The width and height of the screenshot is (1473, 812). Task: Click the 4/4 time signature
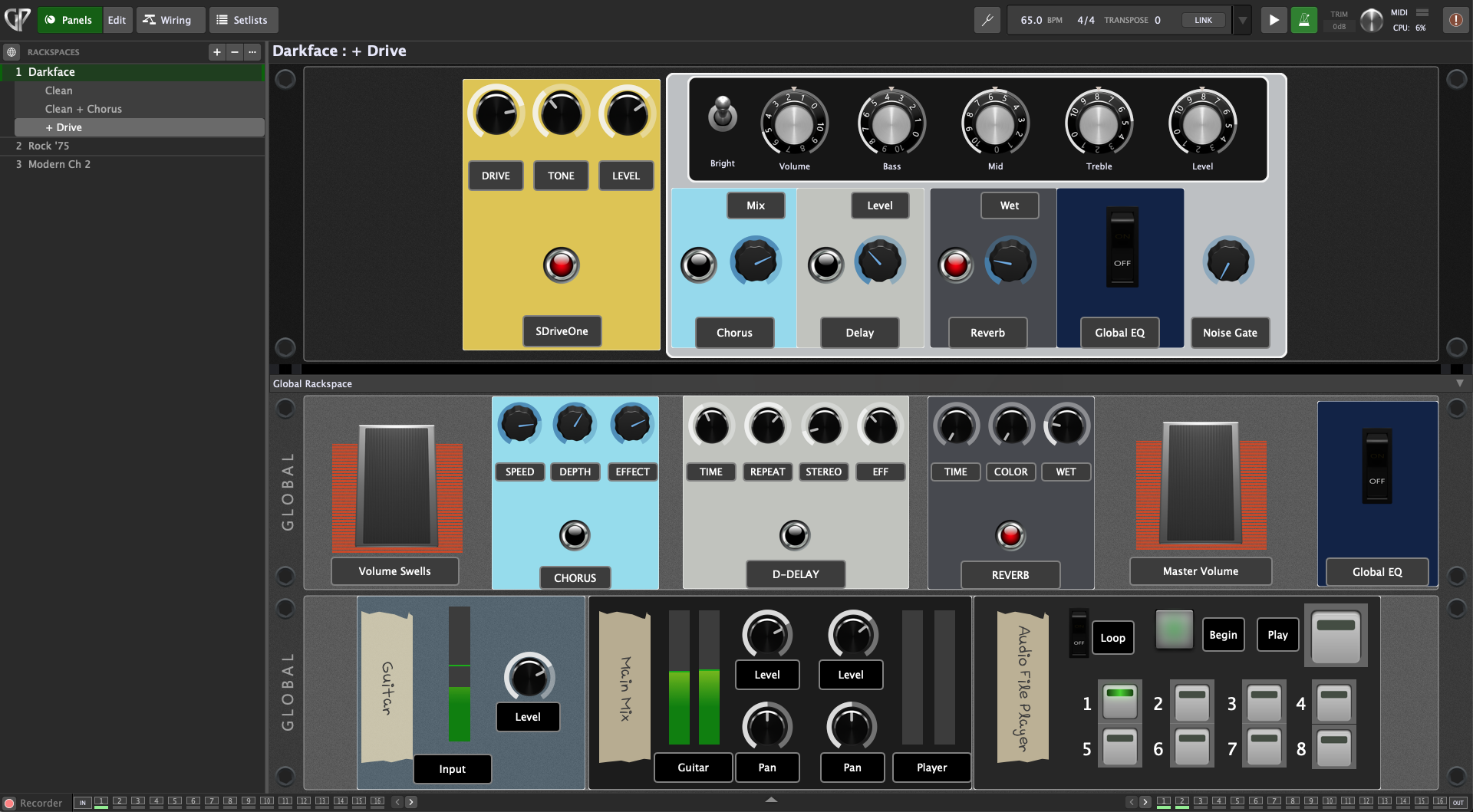(1086, 20)
